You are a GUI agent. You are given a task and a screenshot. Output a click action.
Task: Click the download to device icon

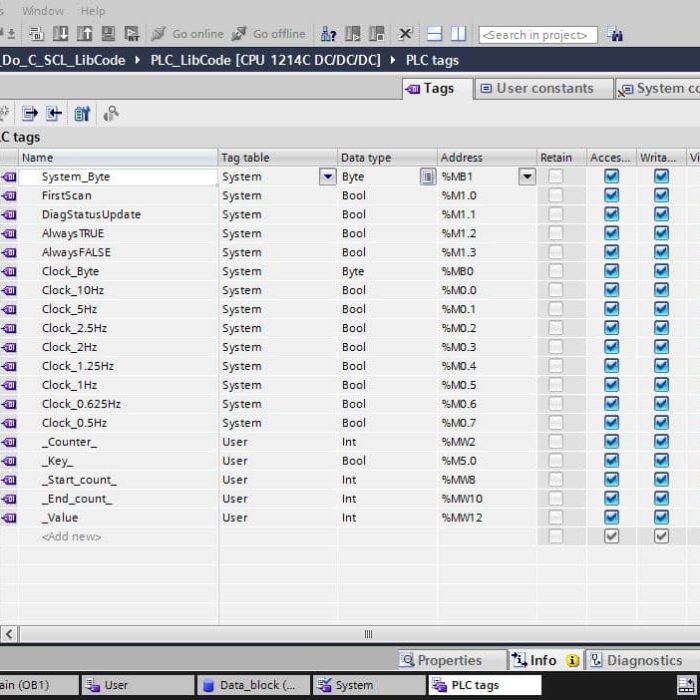[61, 34]
